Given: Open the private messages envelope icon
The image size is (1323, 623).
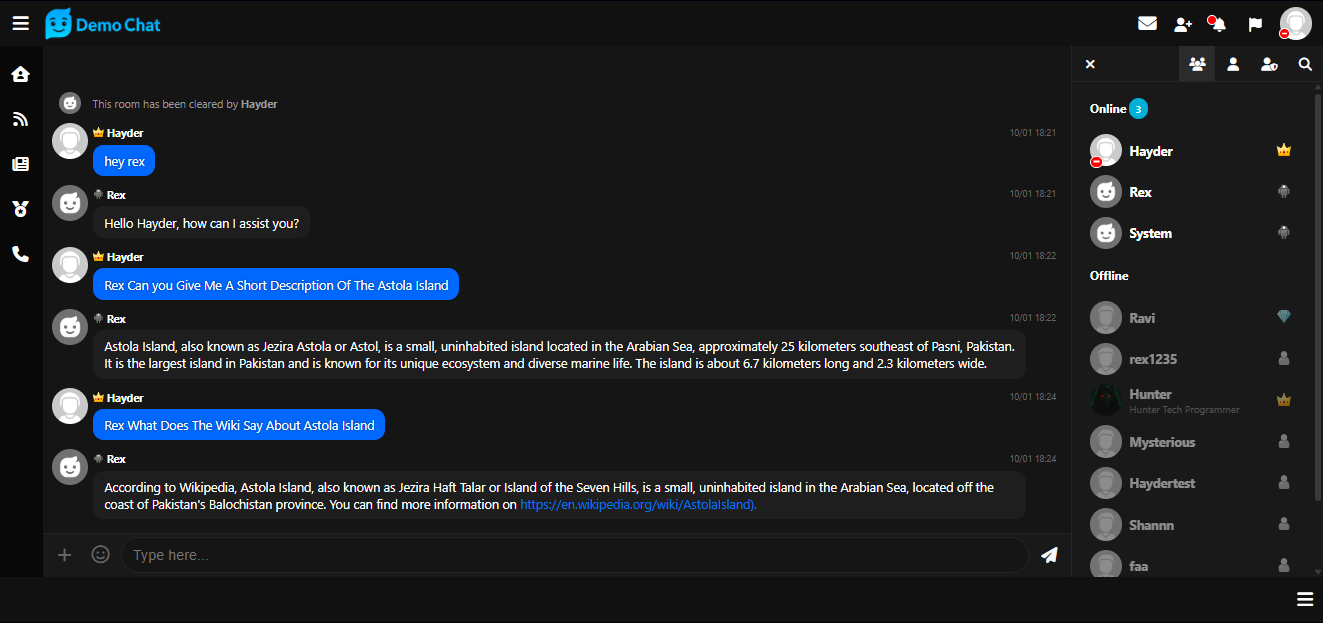Looking at the screenshot, I should (1147, 24).
